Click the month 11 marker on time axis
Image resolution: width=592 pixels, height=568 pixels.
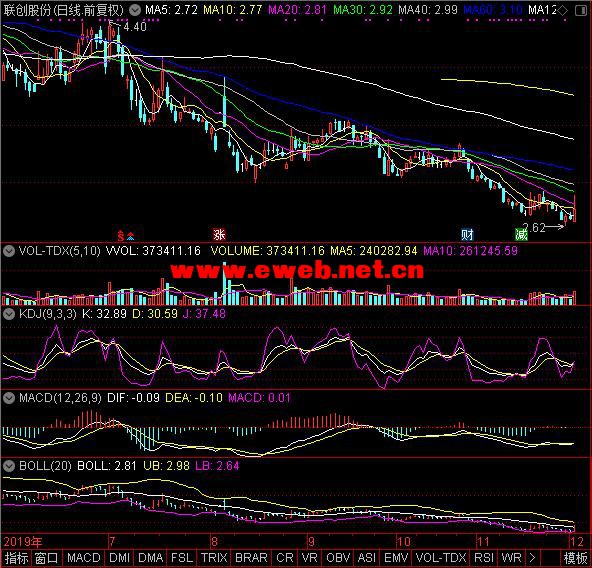[x=483, y=542]
